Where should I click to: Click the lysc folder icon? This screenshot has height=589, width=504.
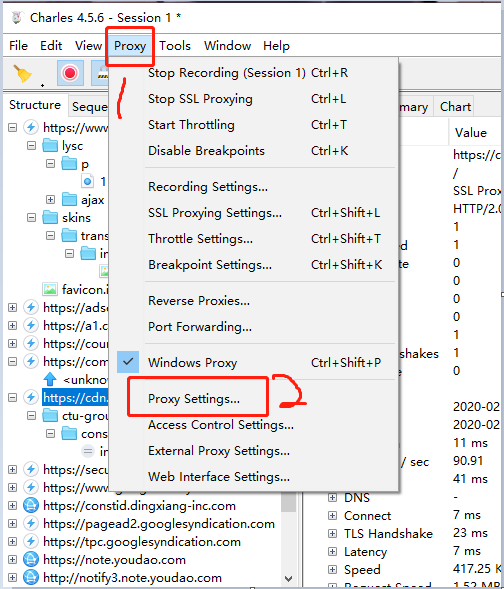pos(50,145)
